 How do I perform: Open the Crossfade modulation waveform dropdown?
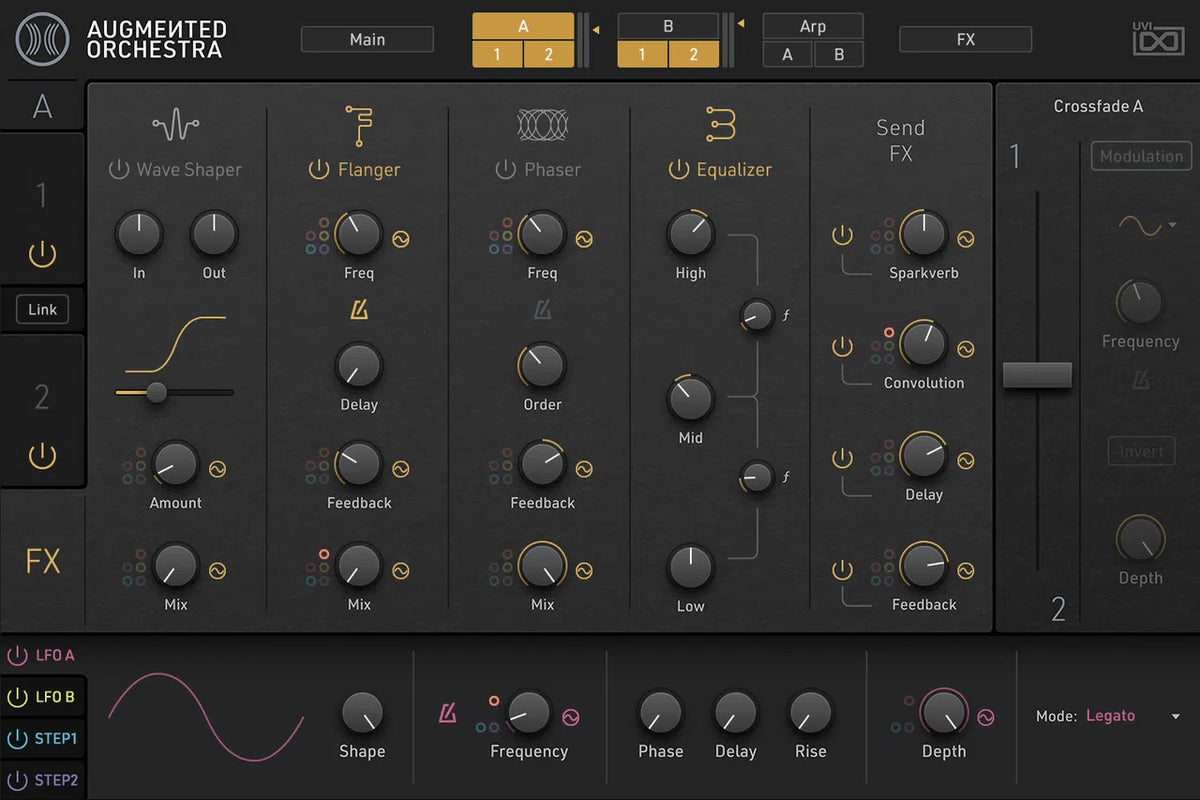1146,226
